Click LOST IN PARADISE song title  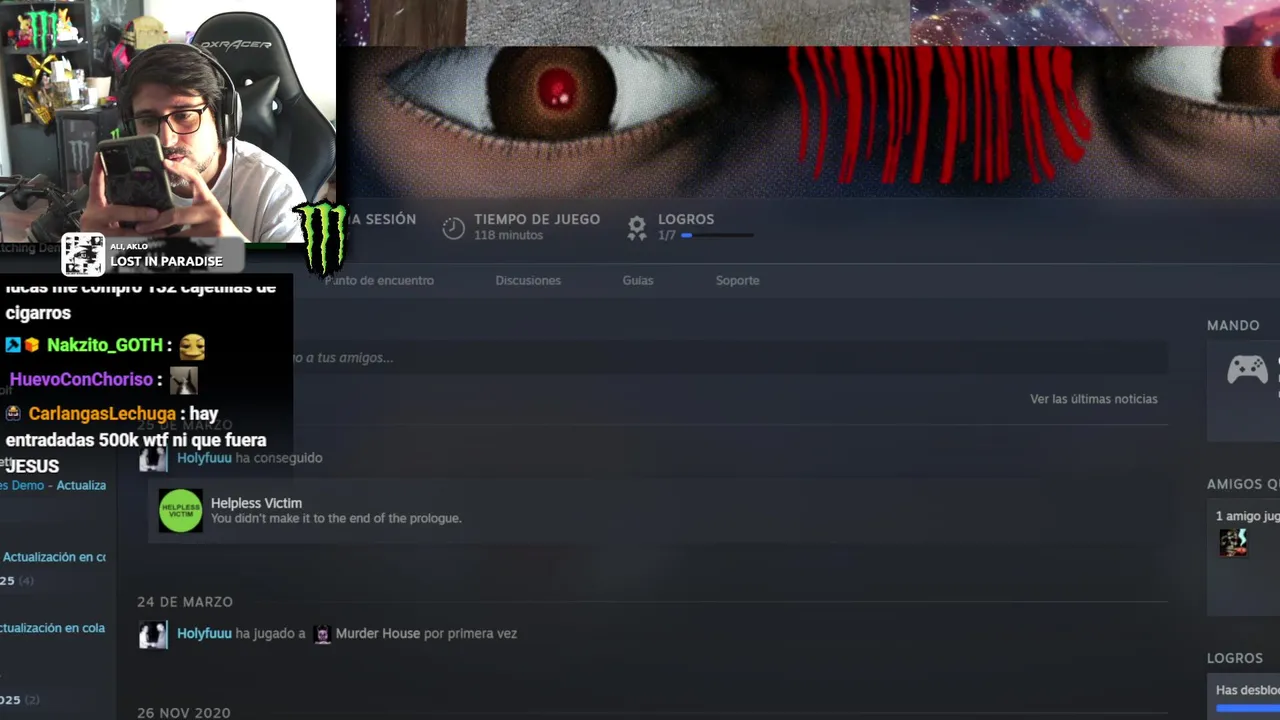click(x=166, y=262)
